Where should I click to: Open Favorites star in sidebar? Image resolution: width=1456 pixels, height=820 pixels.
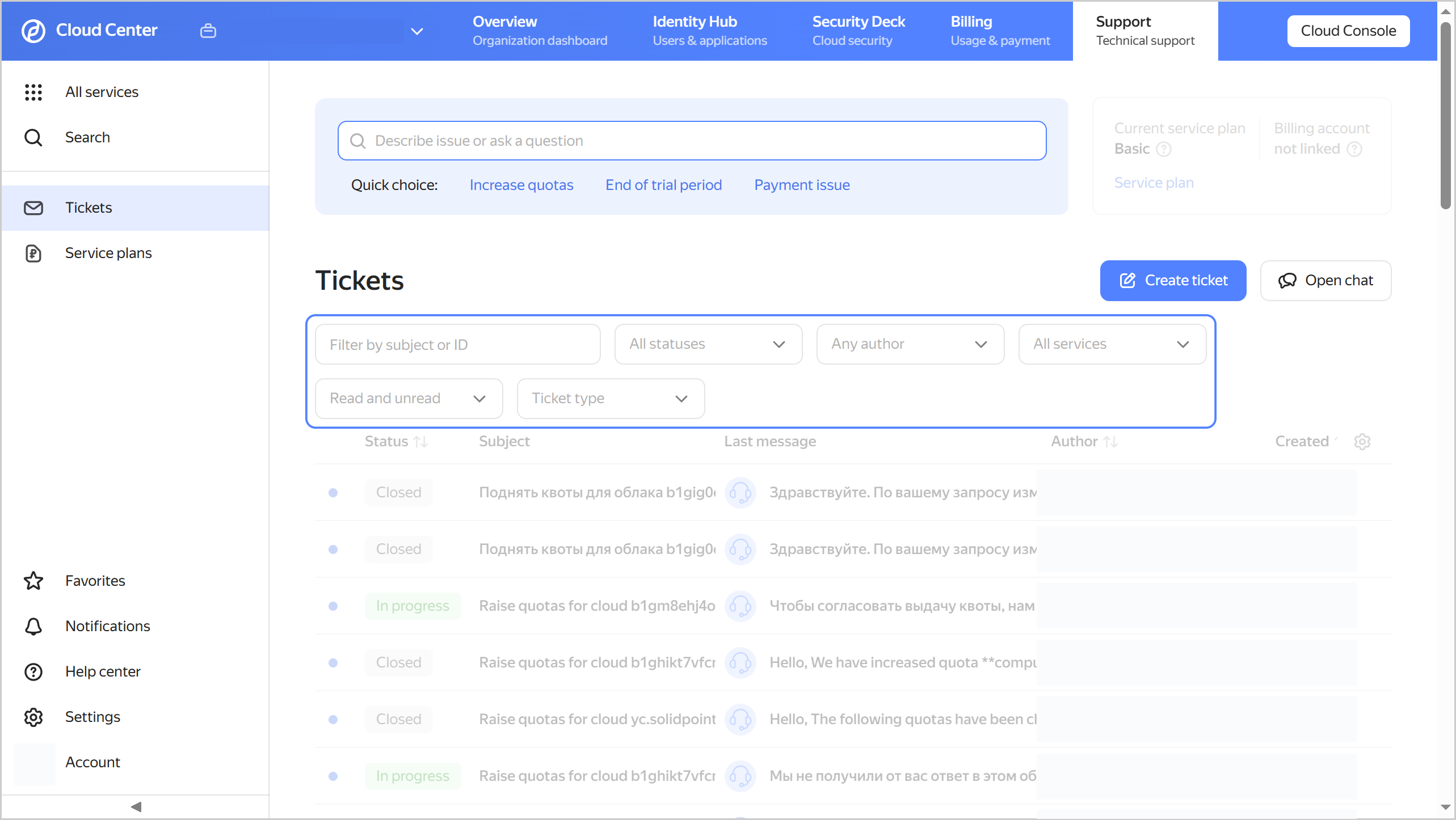(33, 581)
